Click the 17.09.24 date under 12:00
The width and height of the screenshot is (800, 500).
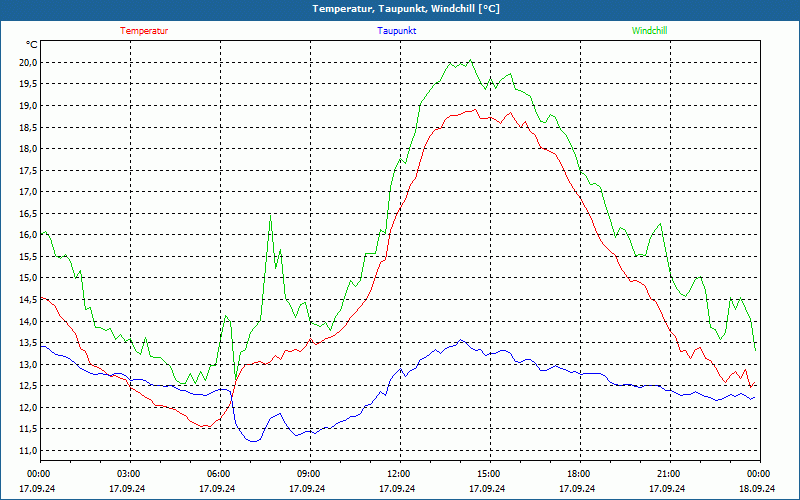point(397,488)
